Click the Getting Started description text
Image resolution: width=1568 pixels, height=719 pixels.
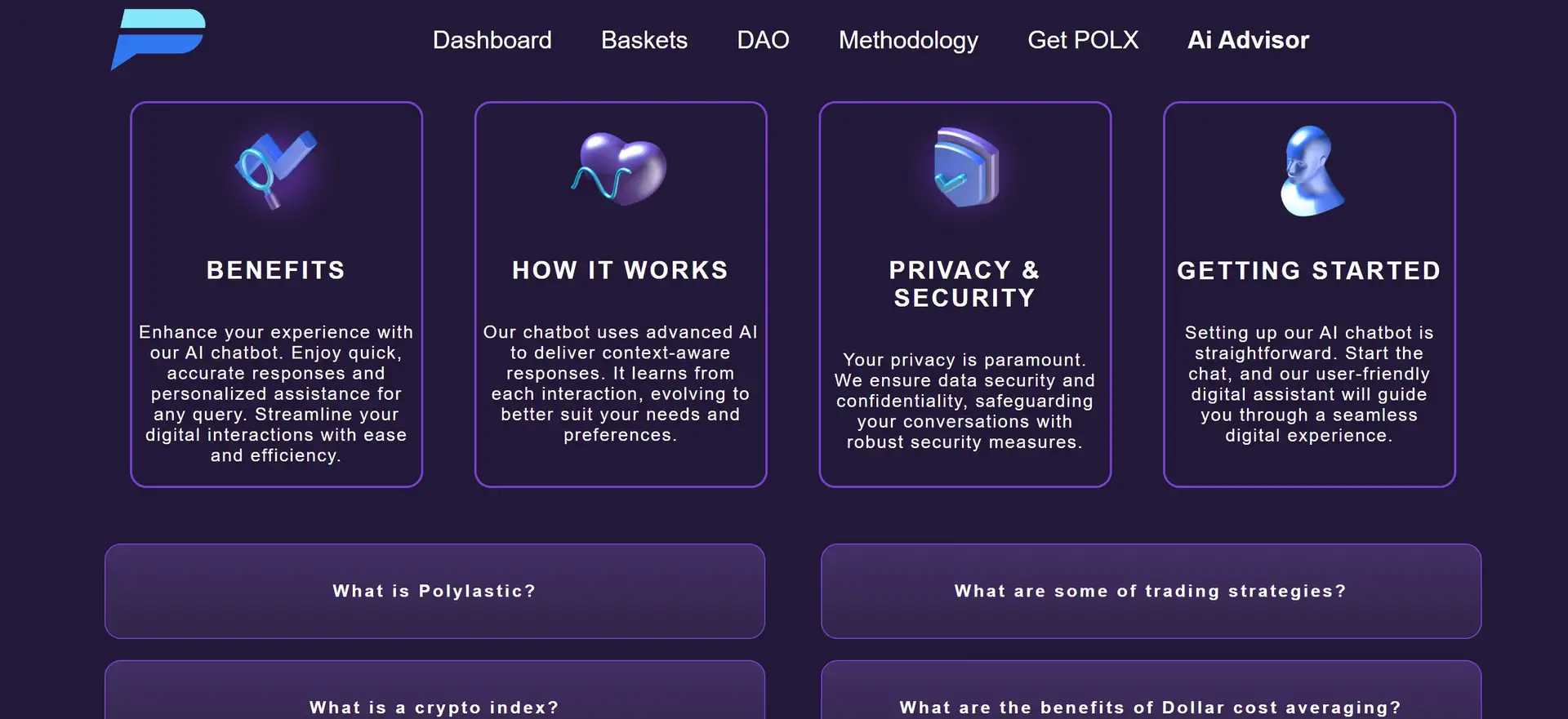click(1309, 384)
